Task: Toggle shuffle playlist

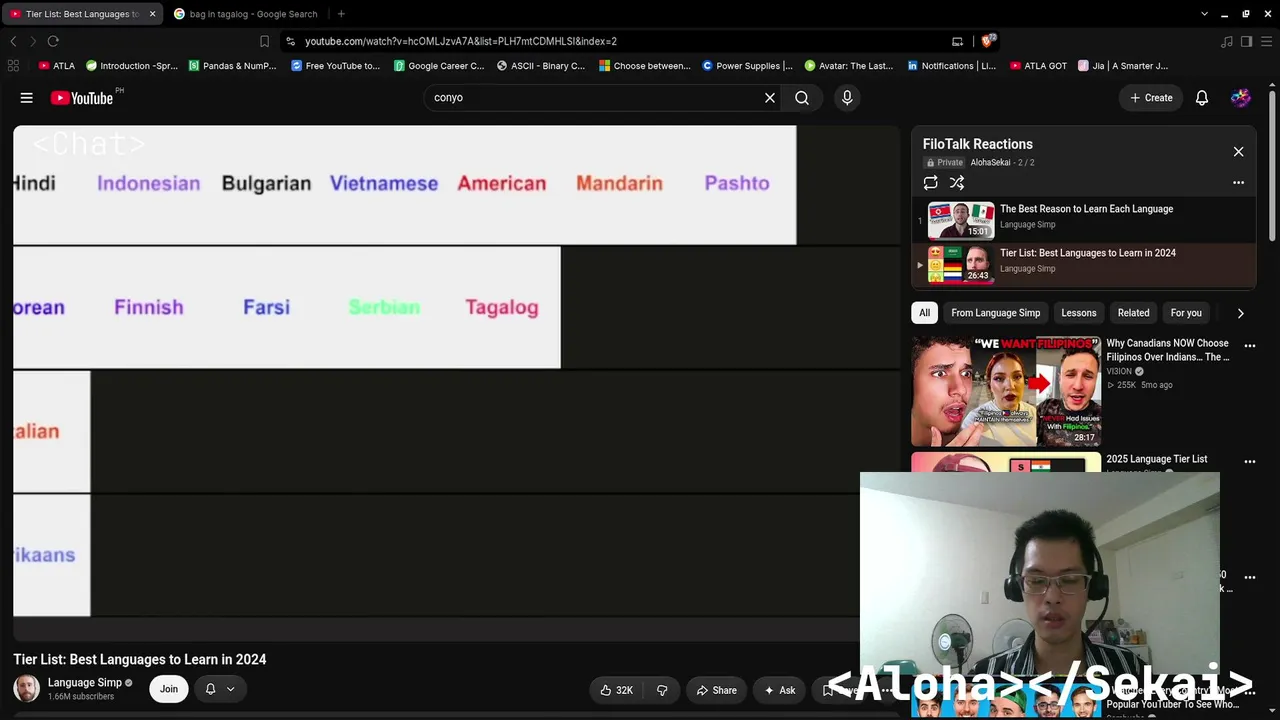Action: [957, 183]
